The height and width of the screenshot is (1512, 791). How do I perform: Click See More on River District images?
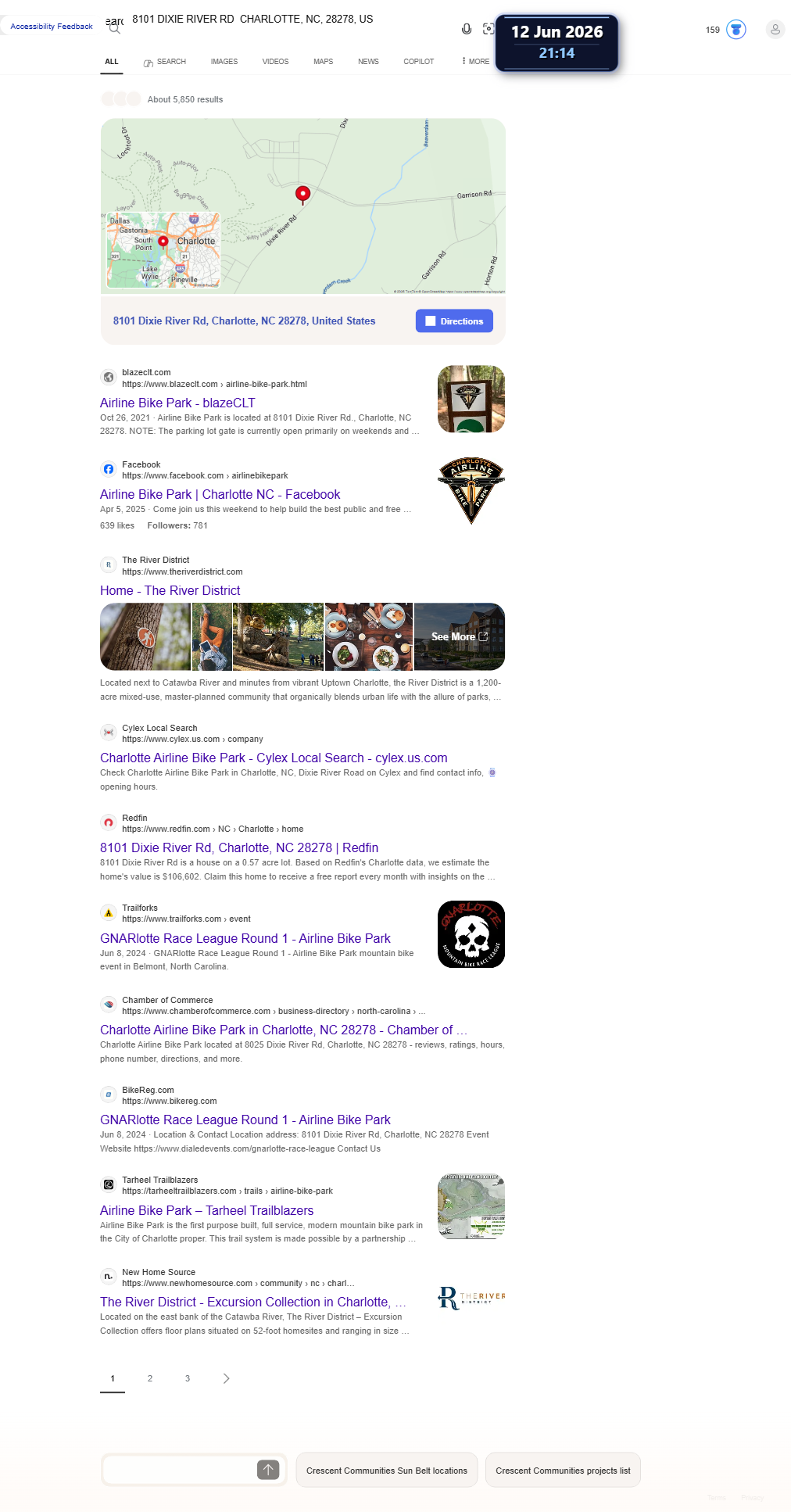pos(460,636)
